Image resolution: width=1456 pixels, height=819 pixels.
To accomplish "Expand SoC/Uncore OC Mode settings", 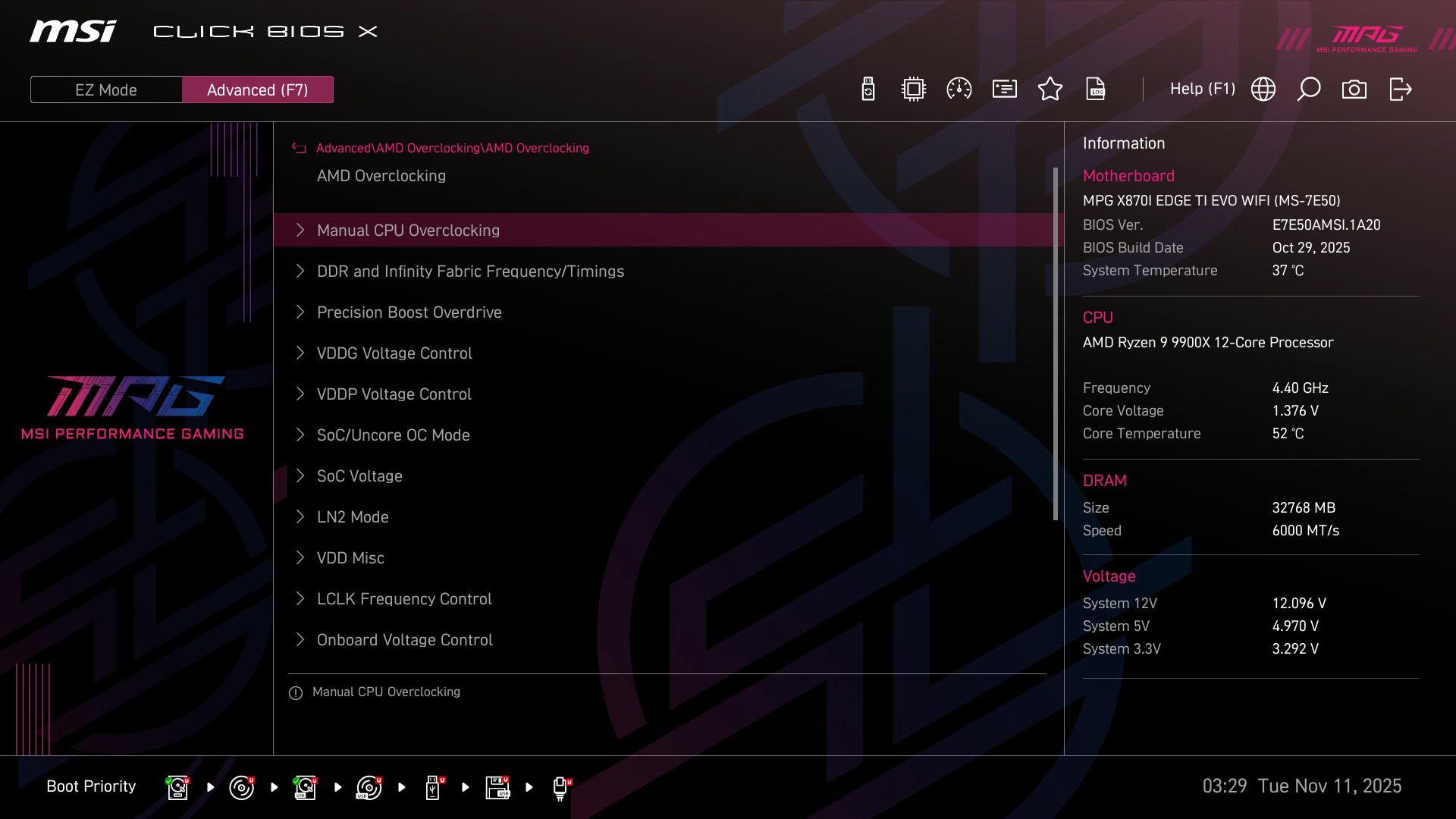I will [394, 435].
